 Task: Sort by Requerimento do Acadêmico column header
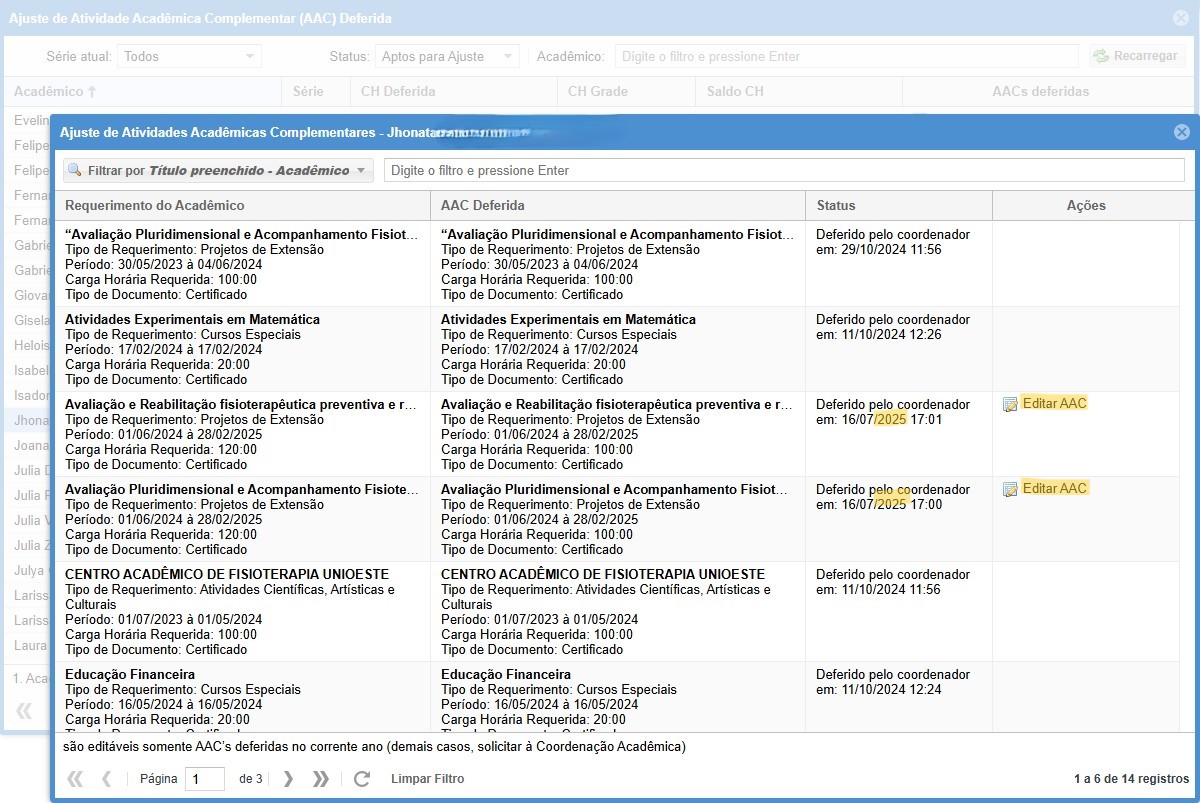coord(155,206)
